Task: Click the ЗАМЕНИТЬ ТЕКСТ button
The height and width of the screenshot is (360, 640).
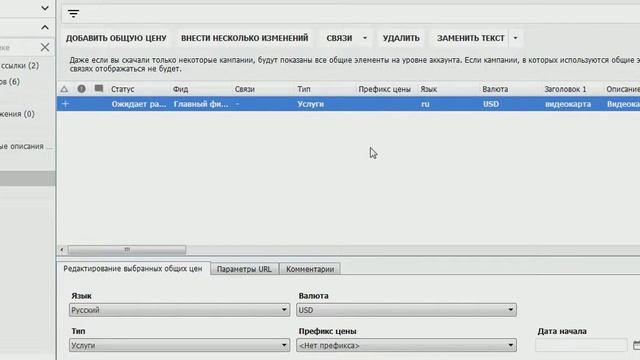Action: coord(471,38)
